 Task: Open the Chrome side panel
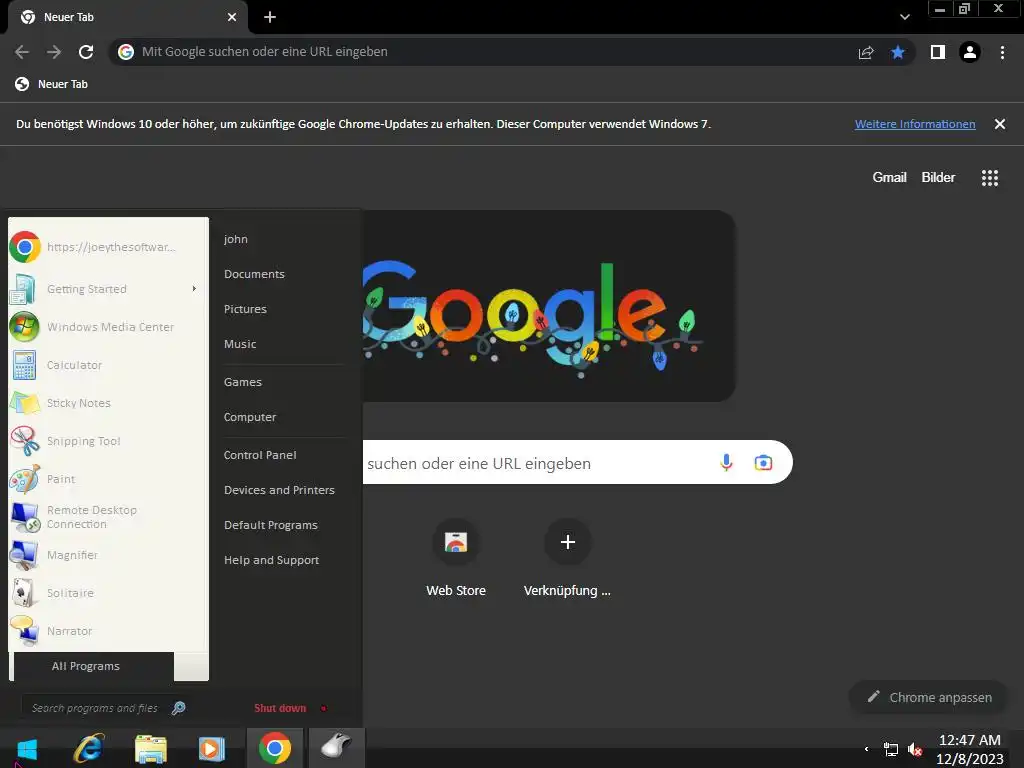pyautogui.click(x=938, y=52)
